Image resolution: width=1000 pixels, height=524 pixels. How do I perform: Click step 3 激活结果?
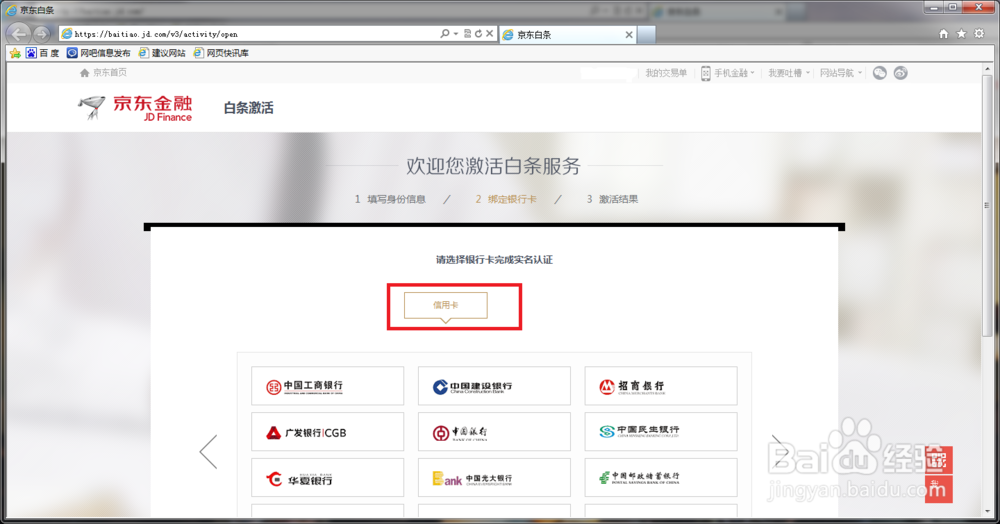click(612, 199)
